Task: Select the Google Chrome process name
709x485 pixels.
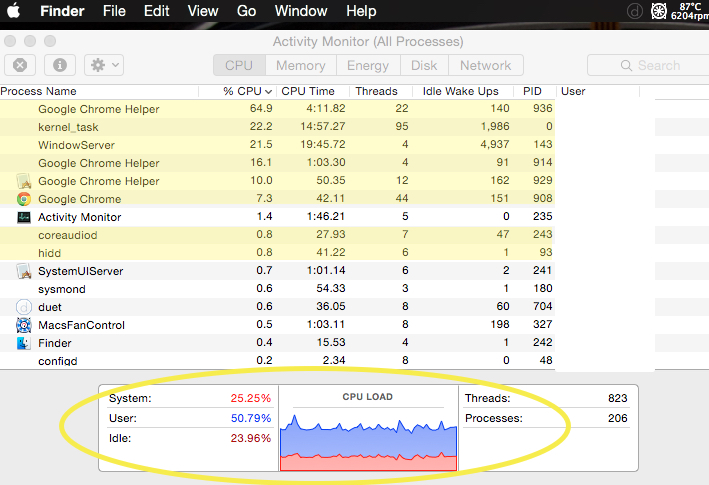Action: pos(80,199)
